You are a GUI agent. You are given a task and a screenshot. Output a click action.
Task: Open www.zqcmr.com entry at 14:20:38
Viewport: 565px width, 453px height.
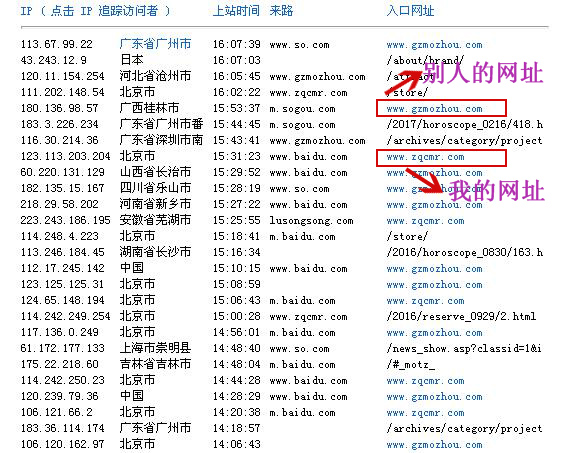click(425, 413)
